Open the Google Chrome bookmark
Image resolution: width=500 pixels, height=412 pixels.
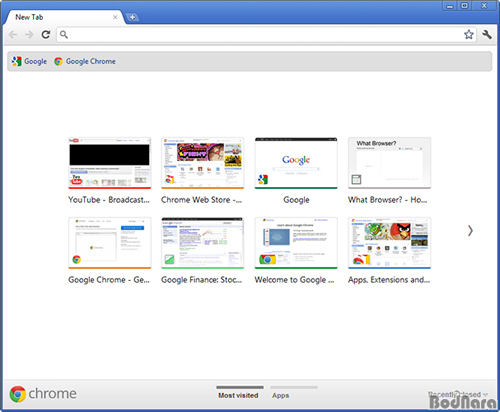coord(85,61)
